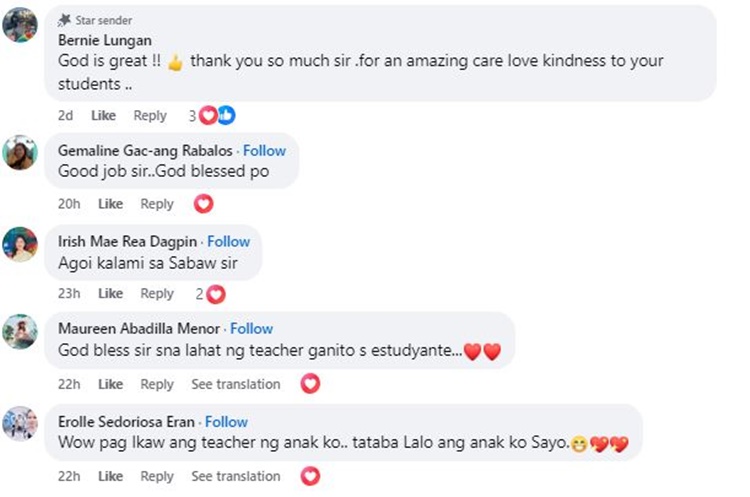The image size is (750, 497).
Task: Click heart reaction under Maureen's comment
Action: click(310, 384)
